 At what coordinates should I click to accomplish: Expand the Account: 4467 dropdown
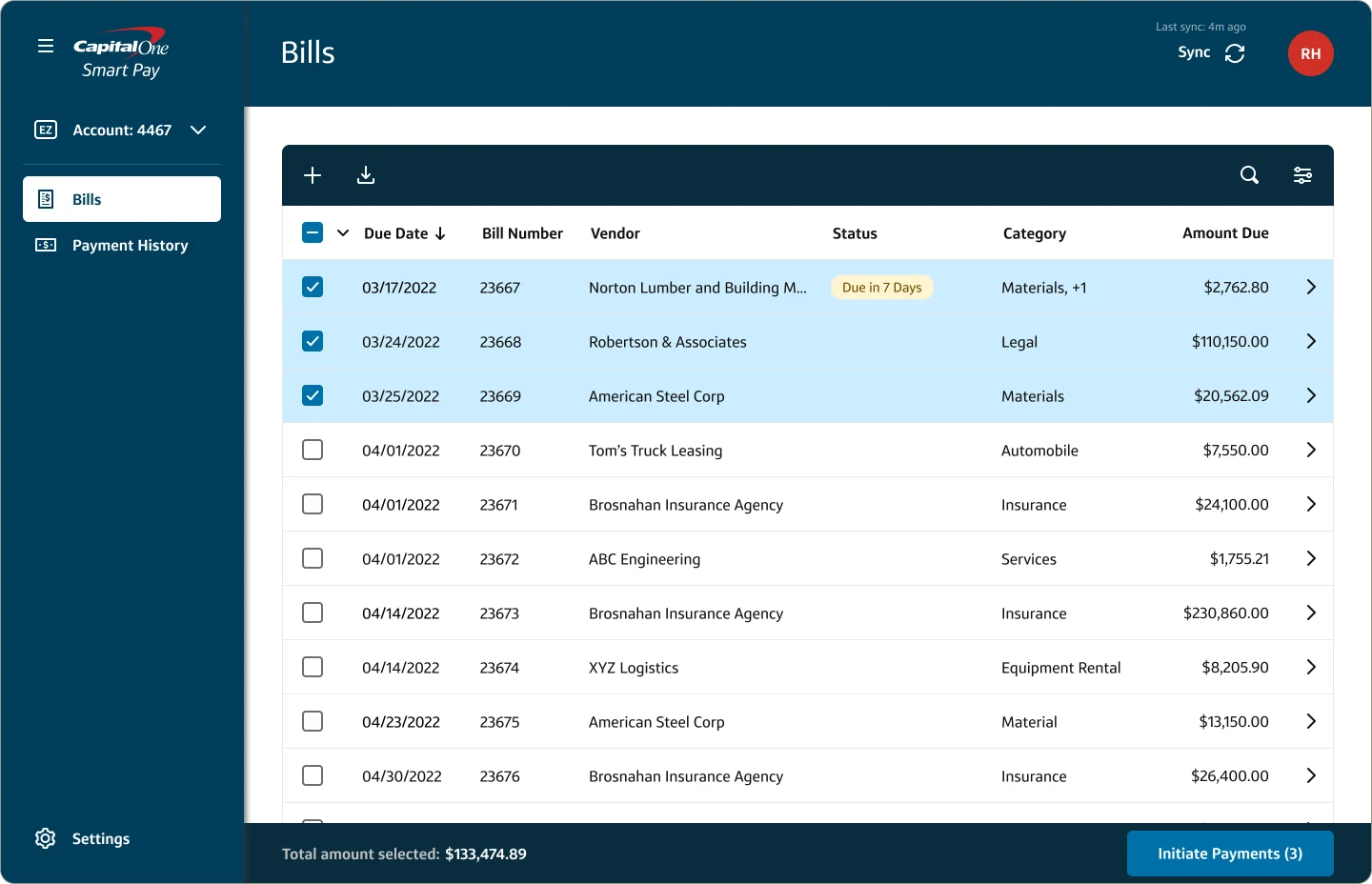coord(198,130)
